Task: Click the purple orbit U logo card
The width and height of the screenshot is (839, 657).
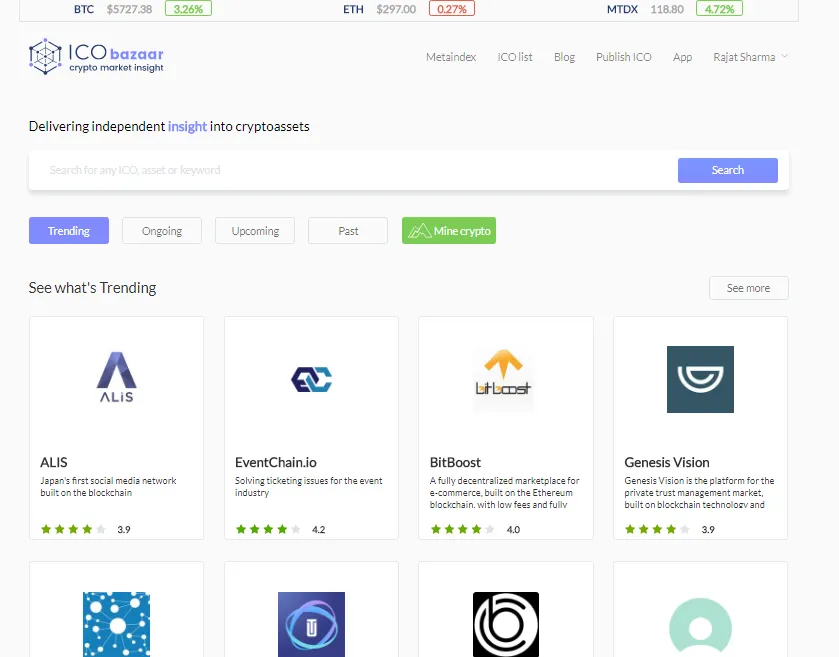Action: point(311,624)
